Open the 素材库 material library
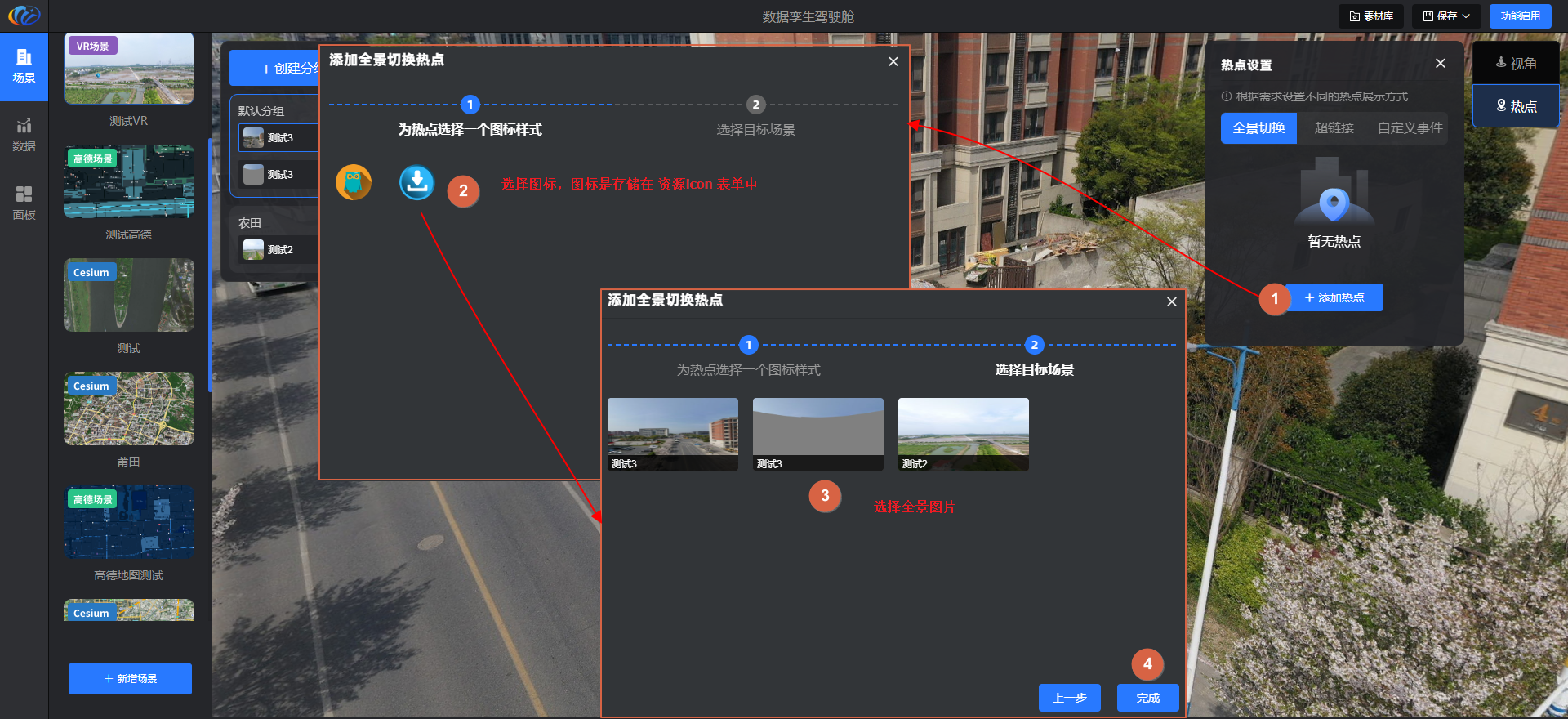The width and height of the screenshot is (1568, 719). [x=1371, y=16]
